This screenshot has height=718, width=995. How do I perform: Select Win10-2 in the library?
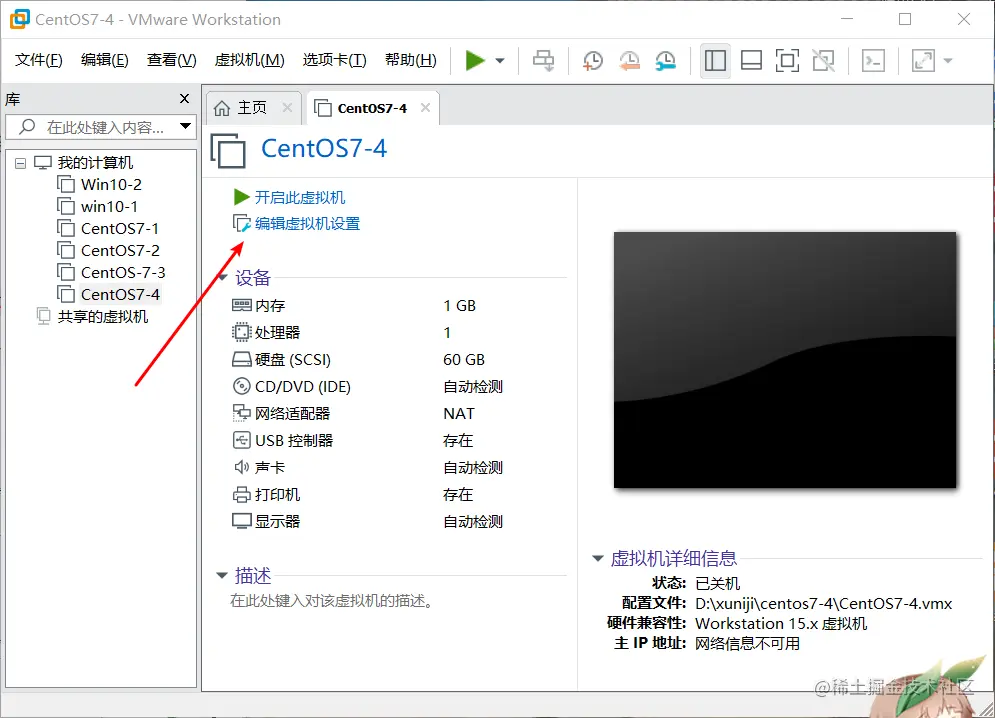[111, 185]
